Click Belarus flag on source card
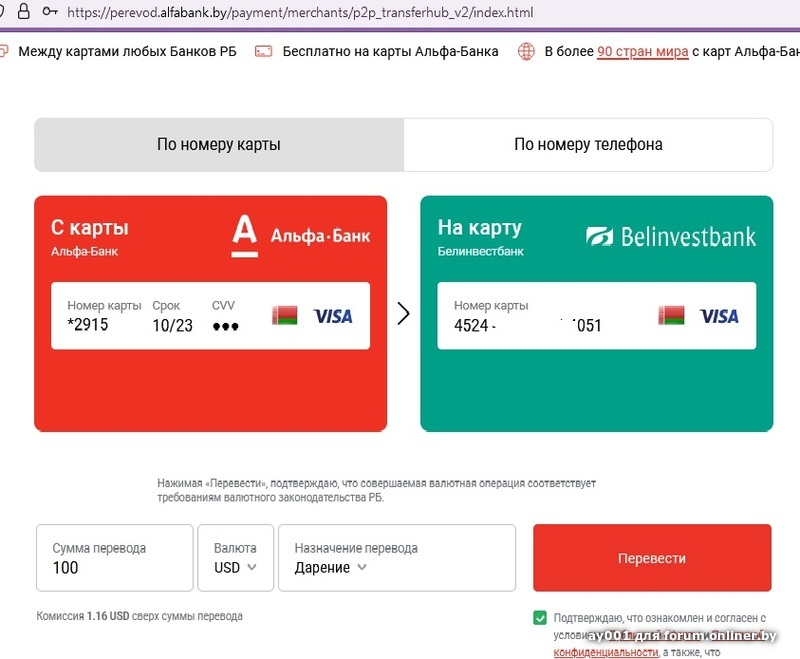 [x=285, y=316]
